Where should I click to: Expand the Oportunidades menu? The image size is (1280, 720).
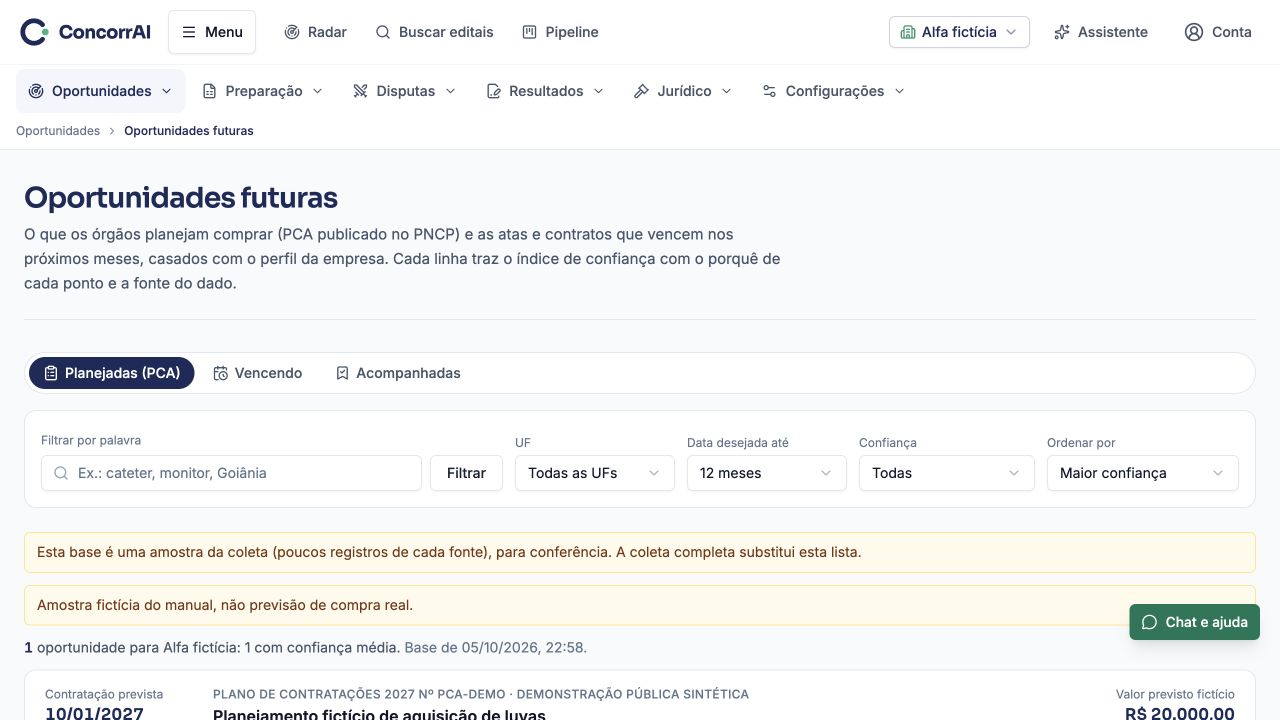[101, 91]
